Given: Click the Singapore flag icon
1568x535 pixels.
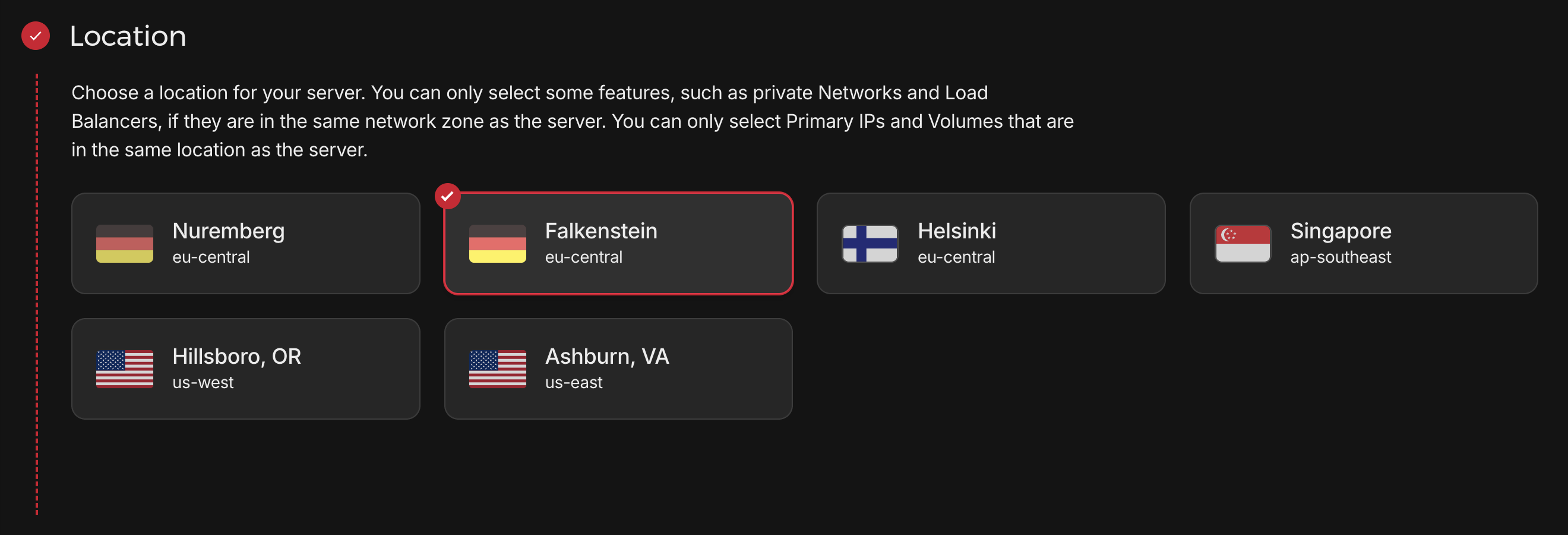Looking at the screenshot, I should click(x=1243, y=244).
